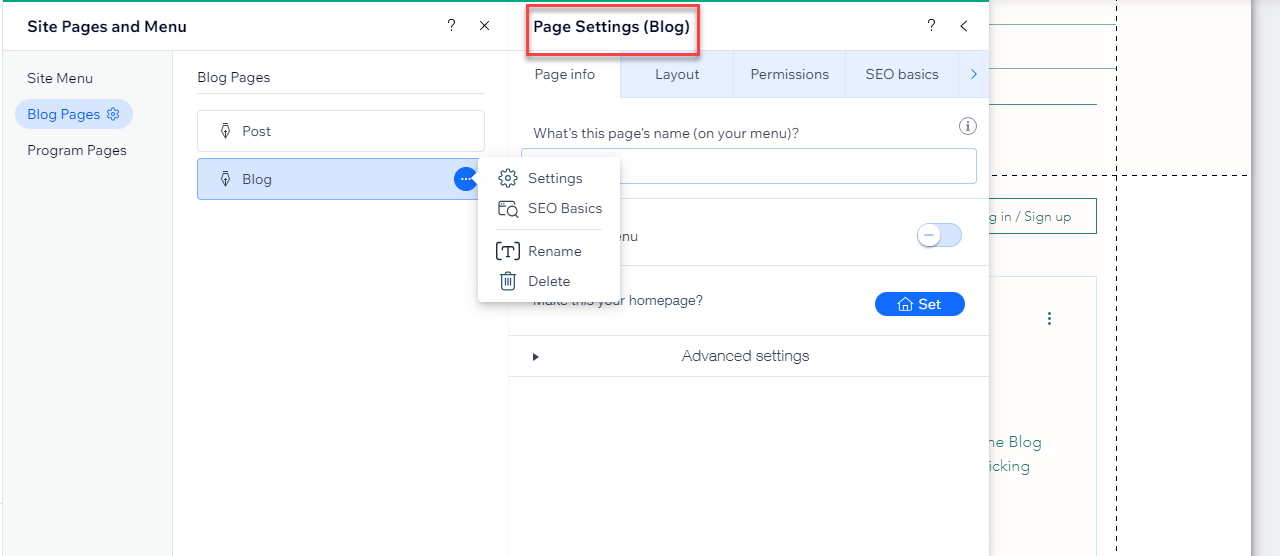
Task: Select Site Menu in the sidebar
Action: click(60, 78)
